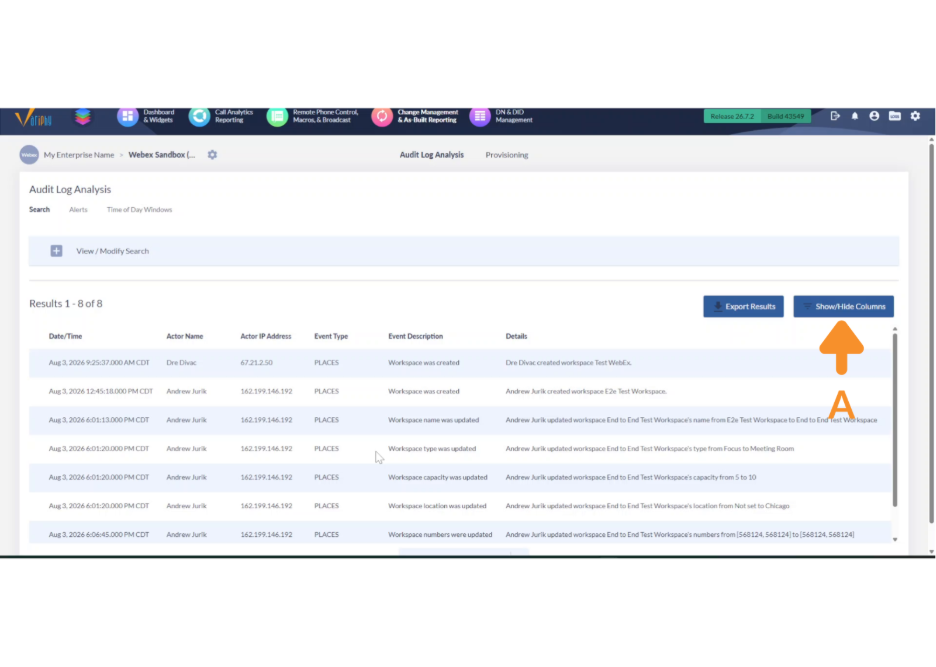Screen dimensions: 936x667
Task: Open Dashboard & Widgets icon
Action: click(128, 116)
